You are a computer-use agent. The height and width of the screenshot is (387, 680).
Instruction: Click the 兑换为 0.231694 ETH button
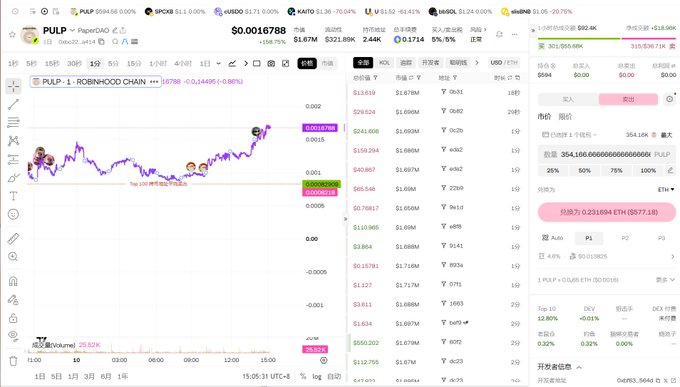607,212
